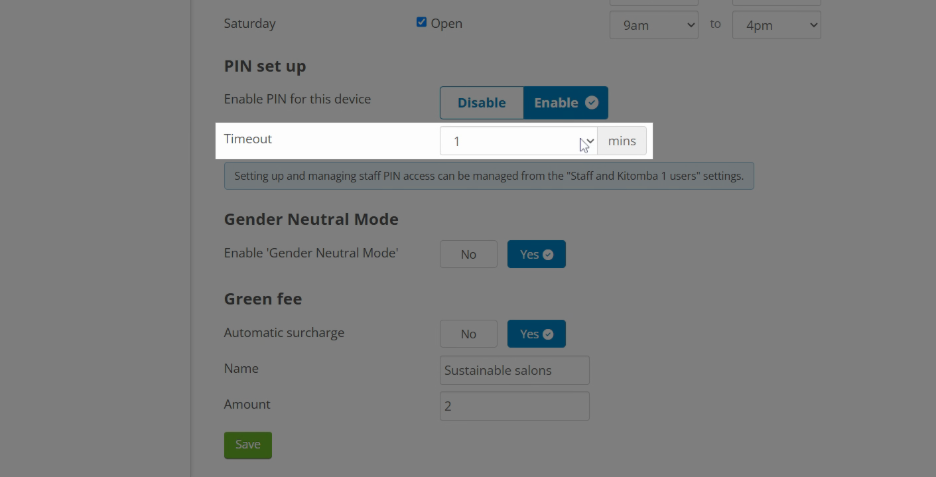Select No for Gender Neutral Mode
Screen dimensions: 936x477
469,254
